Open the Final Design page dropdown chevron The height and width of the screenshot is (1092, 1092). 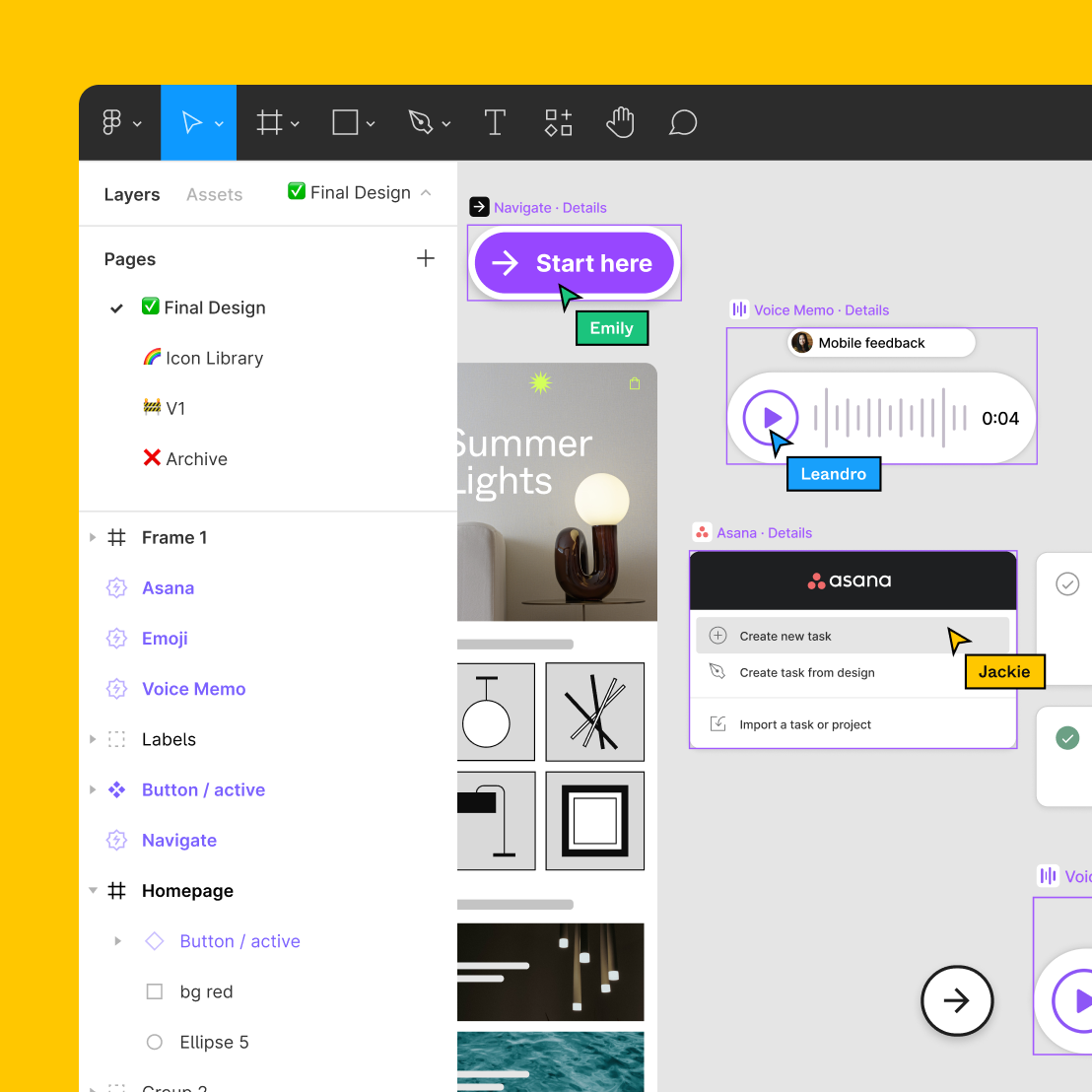[x=424, y=193]
